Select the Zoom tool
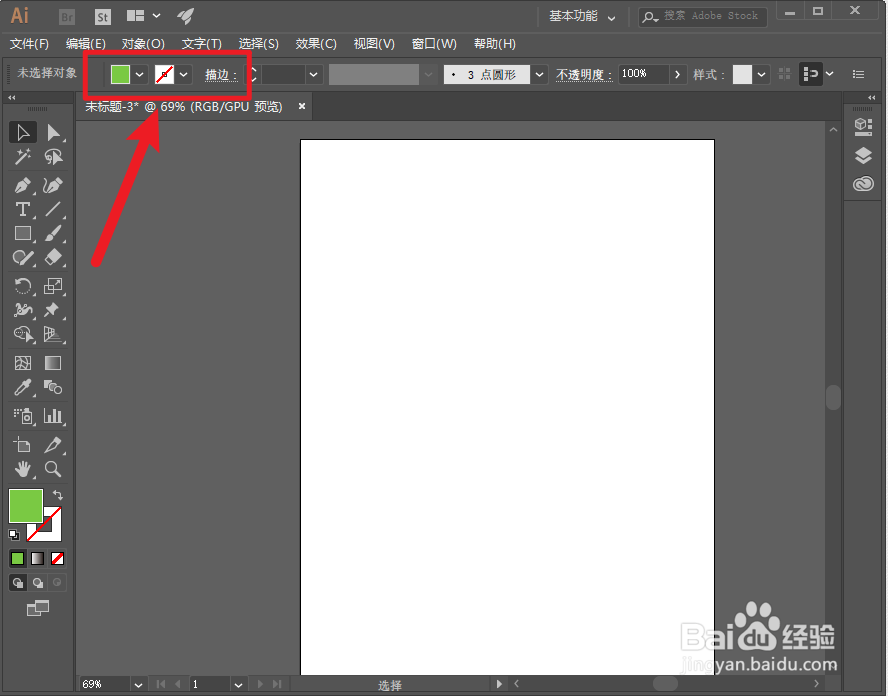Viewport: 888px width, 696px height. [x=53, y=469]
